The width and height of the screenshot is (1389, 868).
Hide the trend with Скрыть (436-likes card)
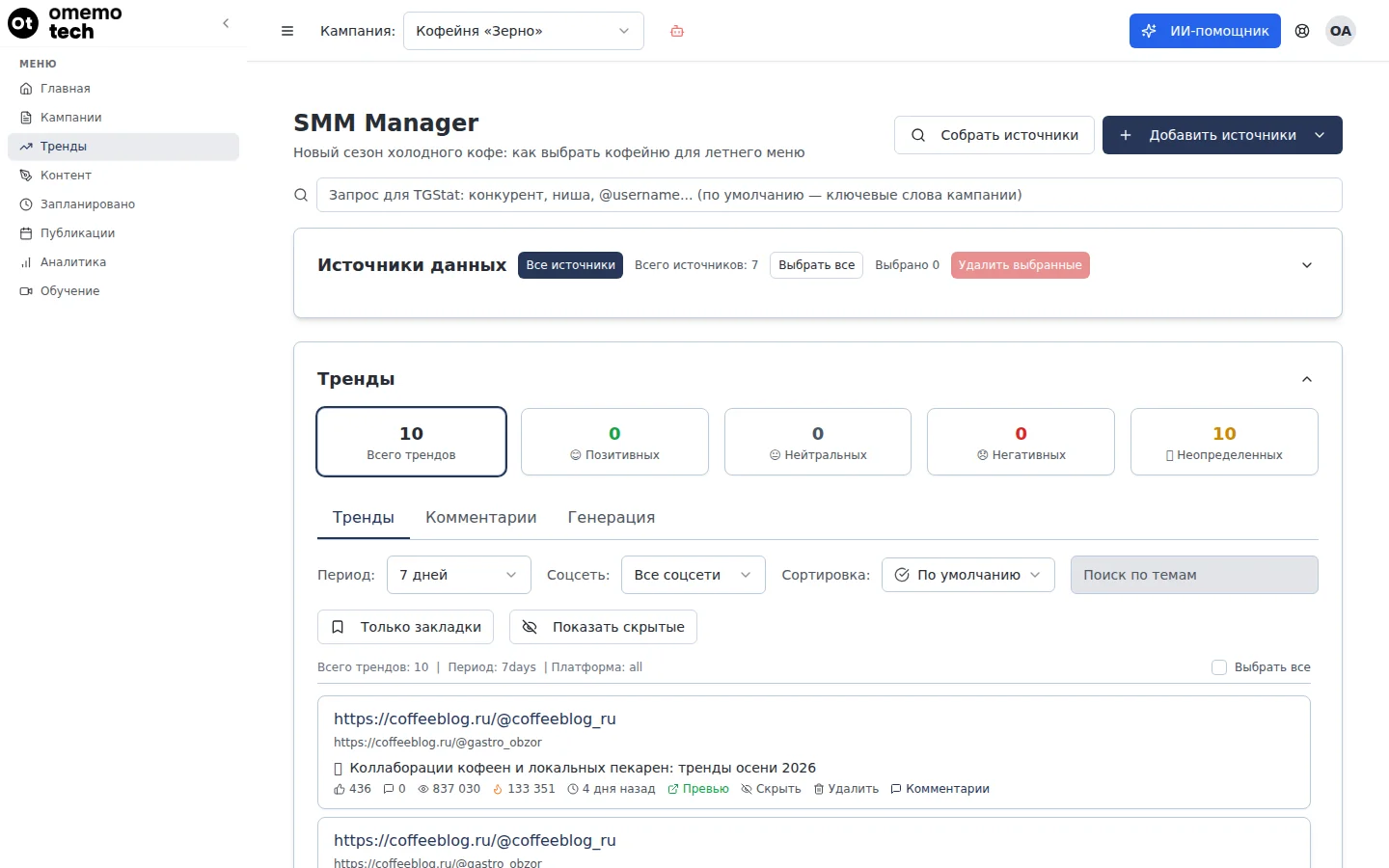(x=771, y=789)
